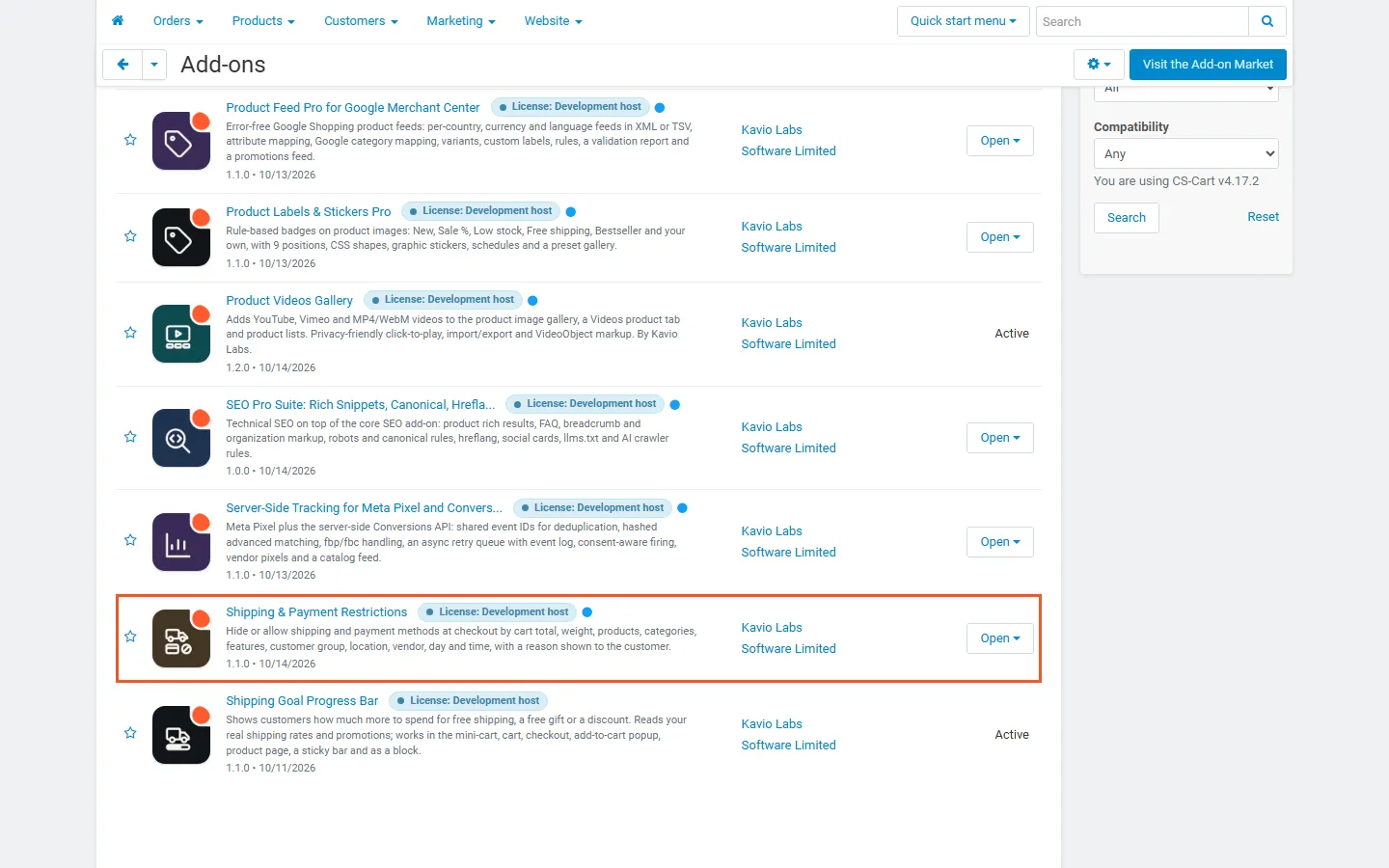Click the Server-Side Tracking add-on icon
This screenshot has width=1389, height=868.
181,542
